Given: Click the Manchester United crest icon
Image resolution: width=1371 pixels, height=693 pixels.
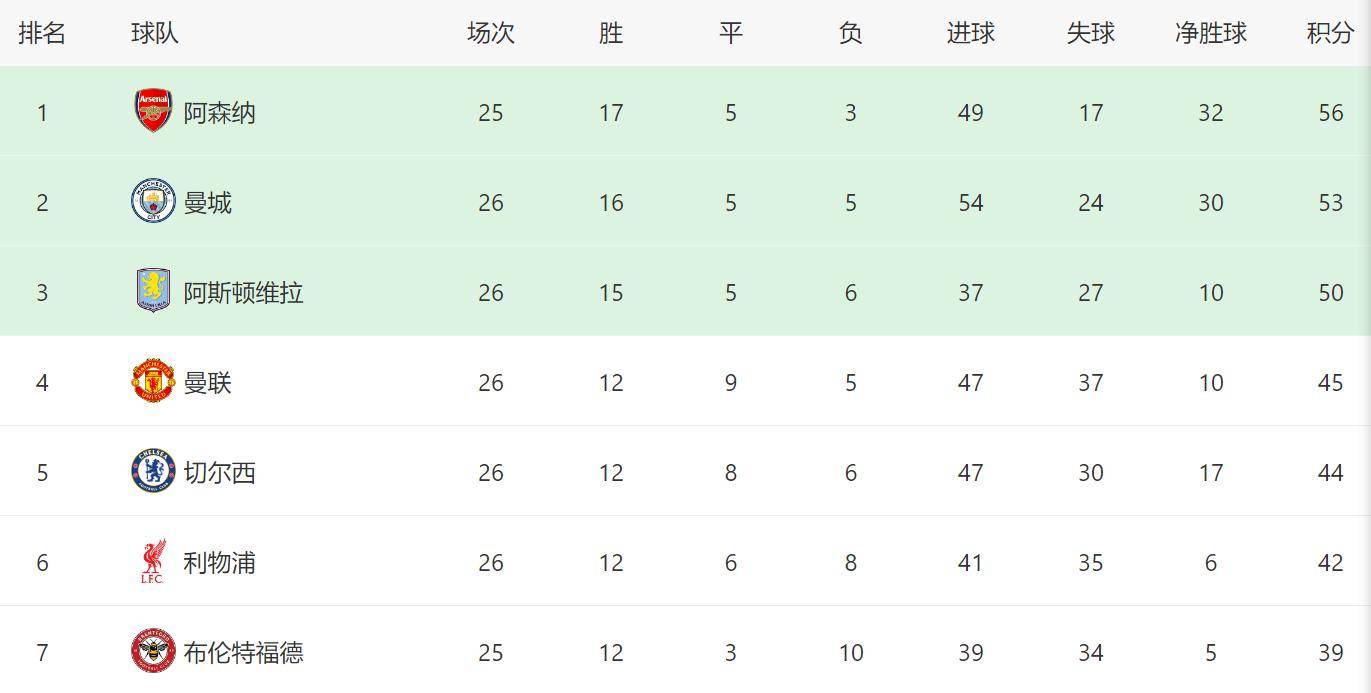Looking at the screenshot, I should click(153, 381).
